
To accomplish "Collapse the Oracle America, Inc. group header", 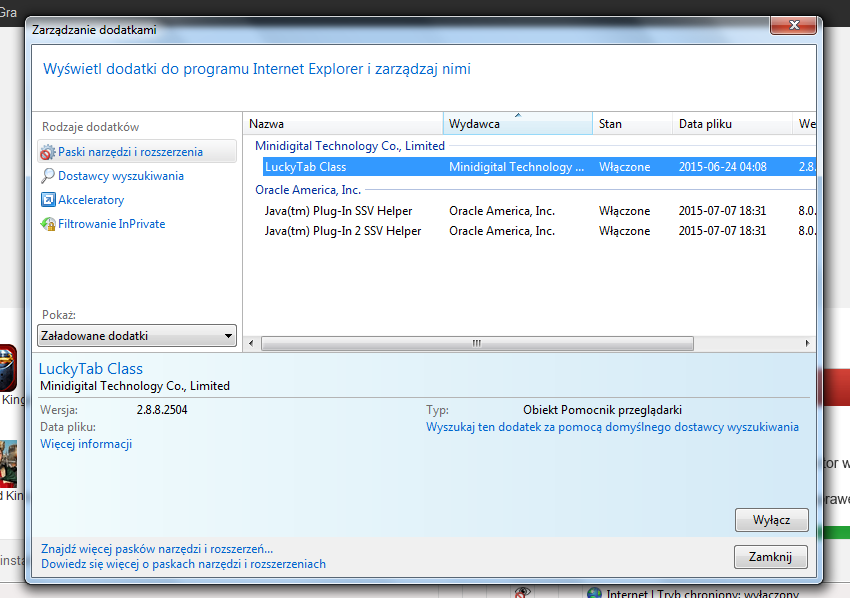I will (x=308, y=190).
